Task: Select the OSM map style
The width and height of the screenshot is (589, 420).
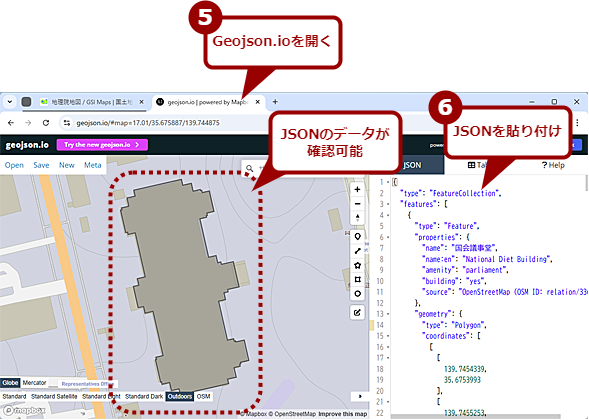Action: pyautogui.click(x=203, y=396)
